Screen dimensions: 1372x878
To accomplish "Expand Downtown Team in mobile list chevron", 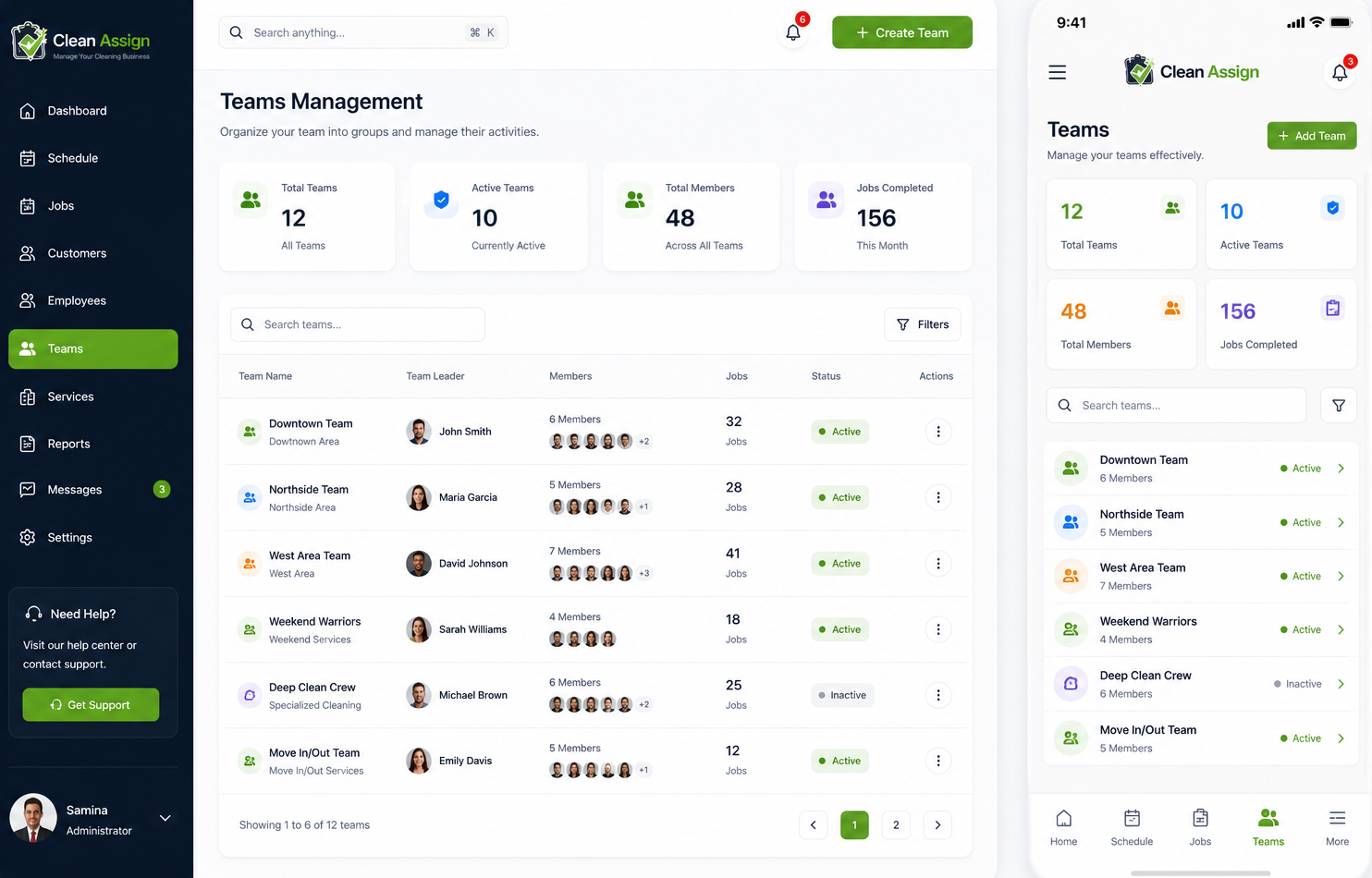I will pyautogui.click(x=1341, y=469).
